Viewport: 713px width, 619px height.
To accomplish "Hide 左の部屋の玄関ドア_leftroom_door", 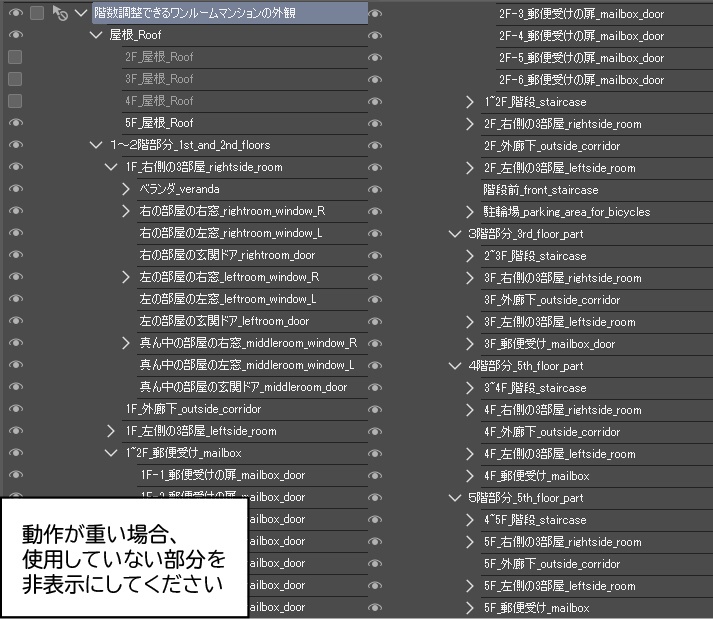I will point(15,321).
